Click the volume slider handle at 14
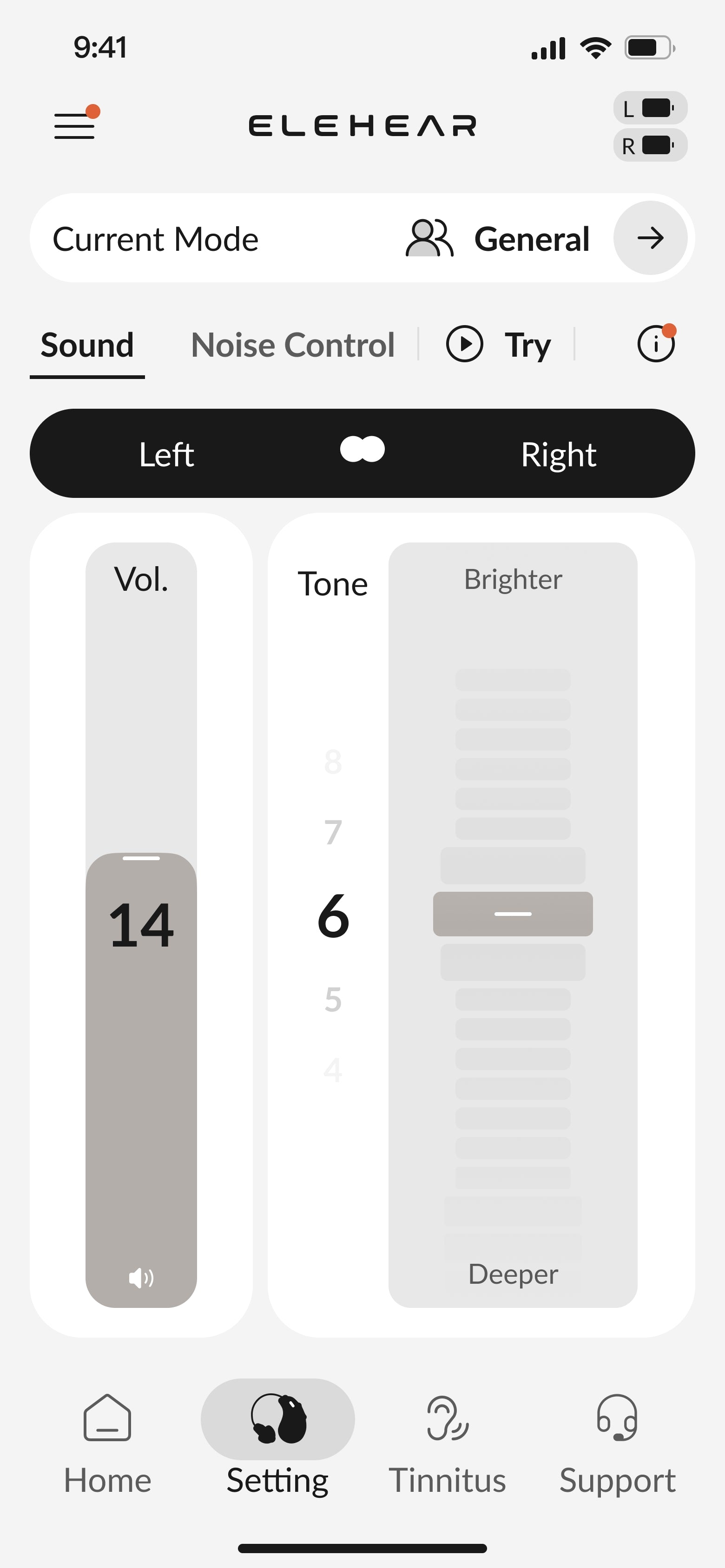 (x=141, y=858)
